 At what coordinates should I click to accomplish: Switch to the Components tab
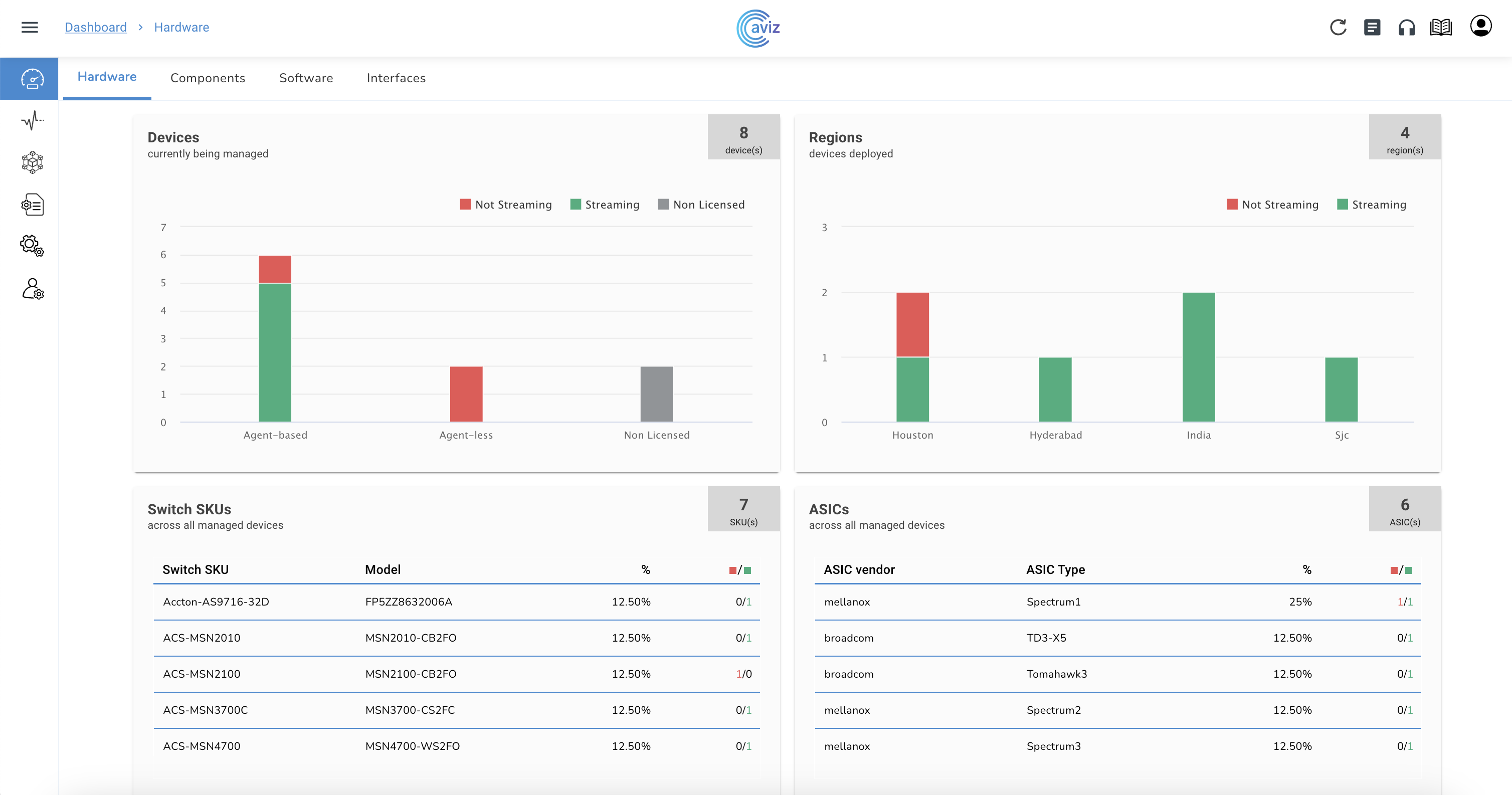(207, 78)
